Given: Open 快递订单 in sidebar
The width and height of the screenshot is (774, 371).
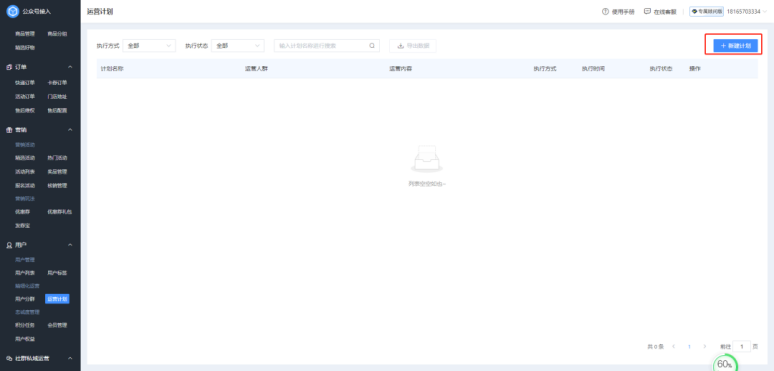Looking at the screenshot, I should (x=25, y=82).
